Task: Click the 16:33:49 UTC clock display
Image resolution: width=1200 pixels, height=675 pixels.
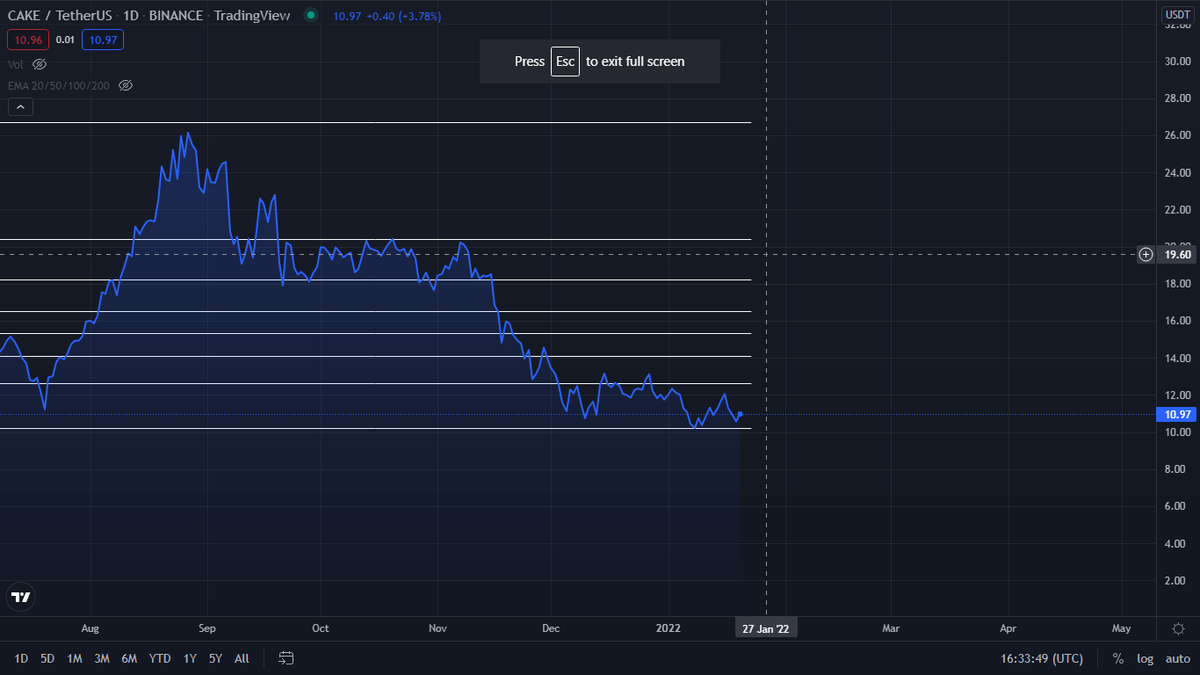Action: tap(1040, 658)
